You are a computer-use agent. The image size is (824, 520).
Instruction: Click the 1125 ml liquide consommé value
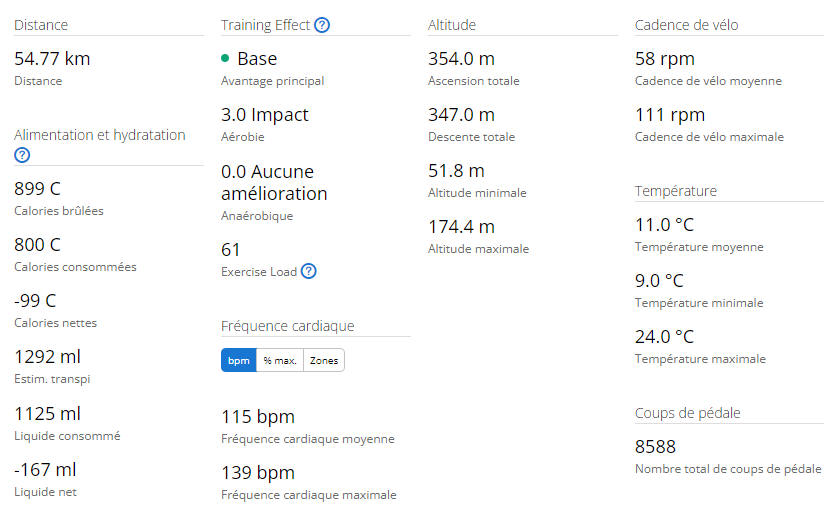pyautogui.click(x=47, y=413)
